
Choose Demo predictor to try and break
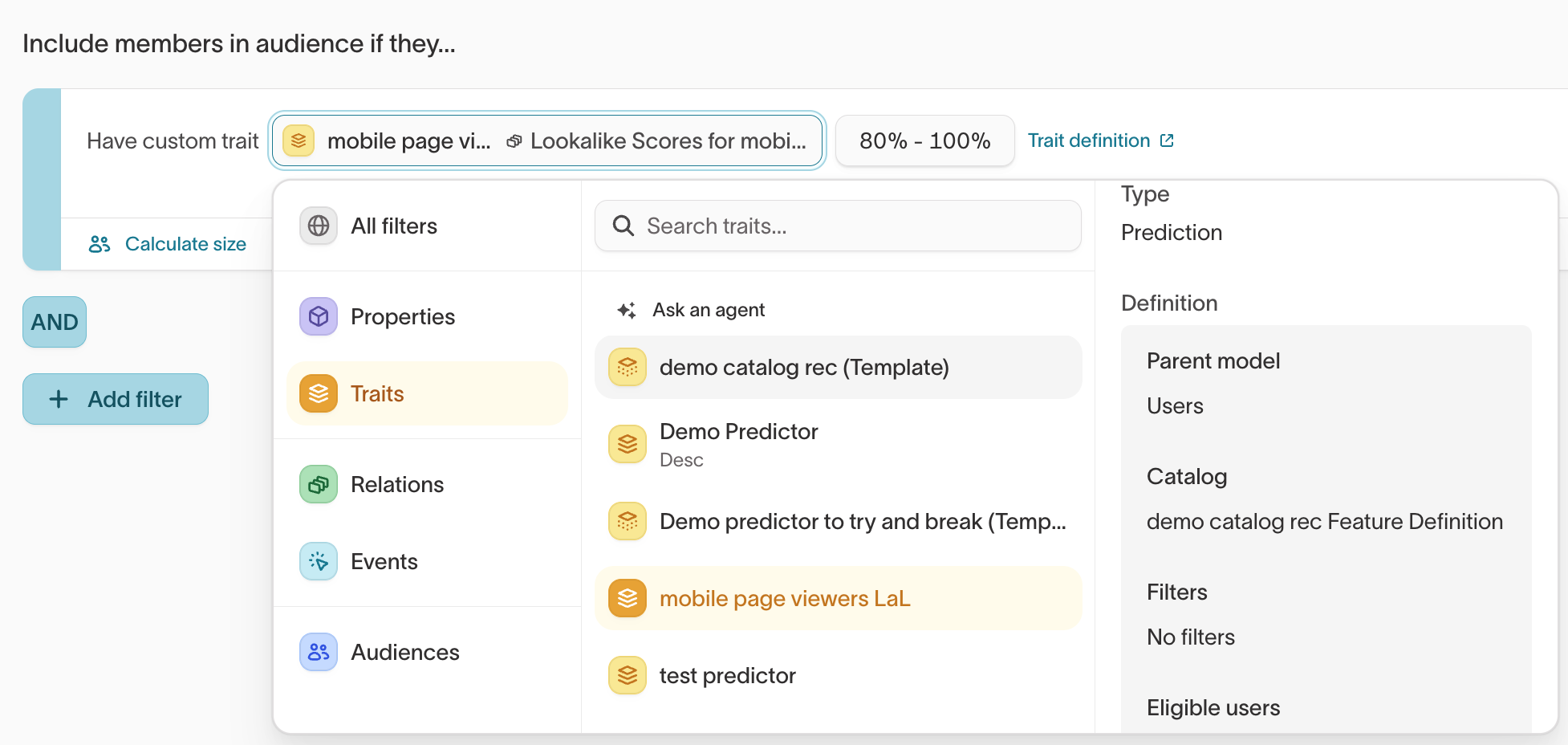[x=838, y=521]
